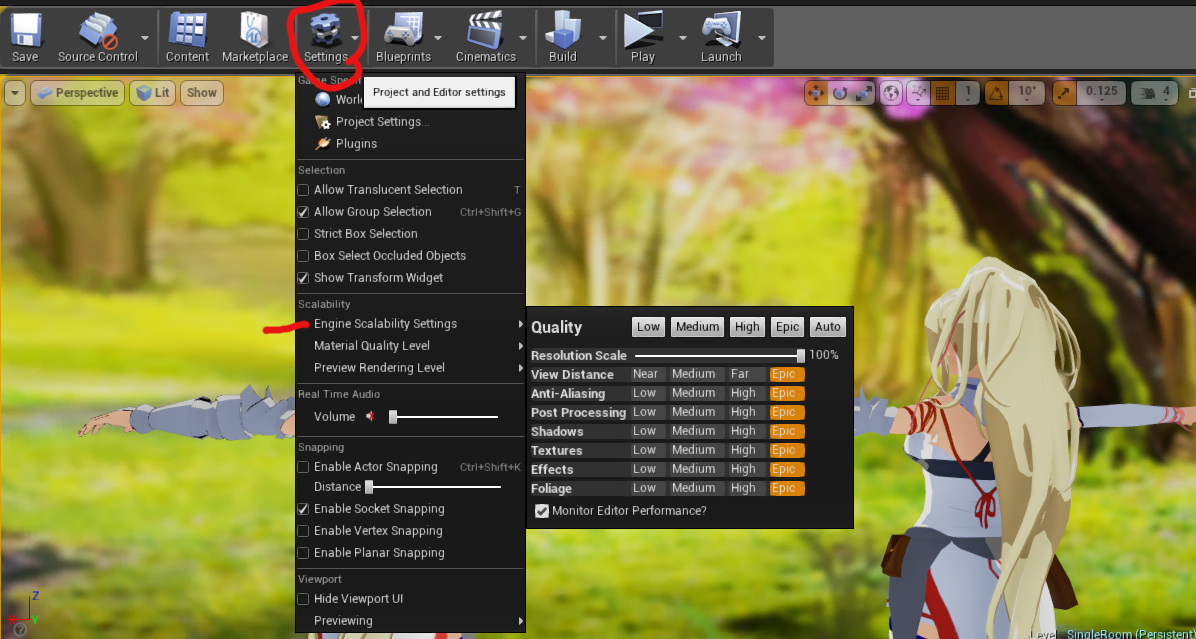1196x639 pixels.
Task: Select the scale transform tool
Action: (x=864, y=93)
